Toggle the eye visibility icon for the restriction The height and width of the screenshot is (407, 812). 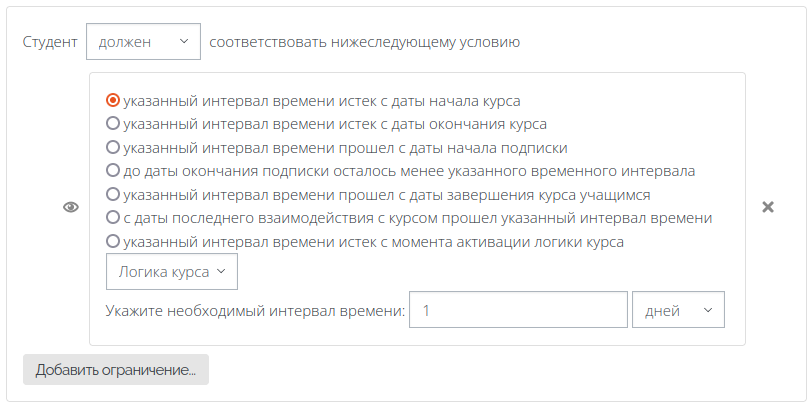coord(71,207)
